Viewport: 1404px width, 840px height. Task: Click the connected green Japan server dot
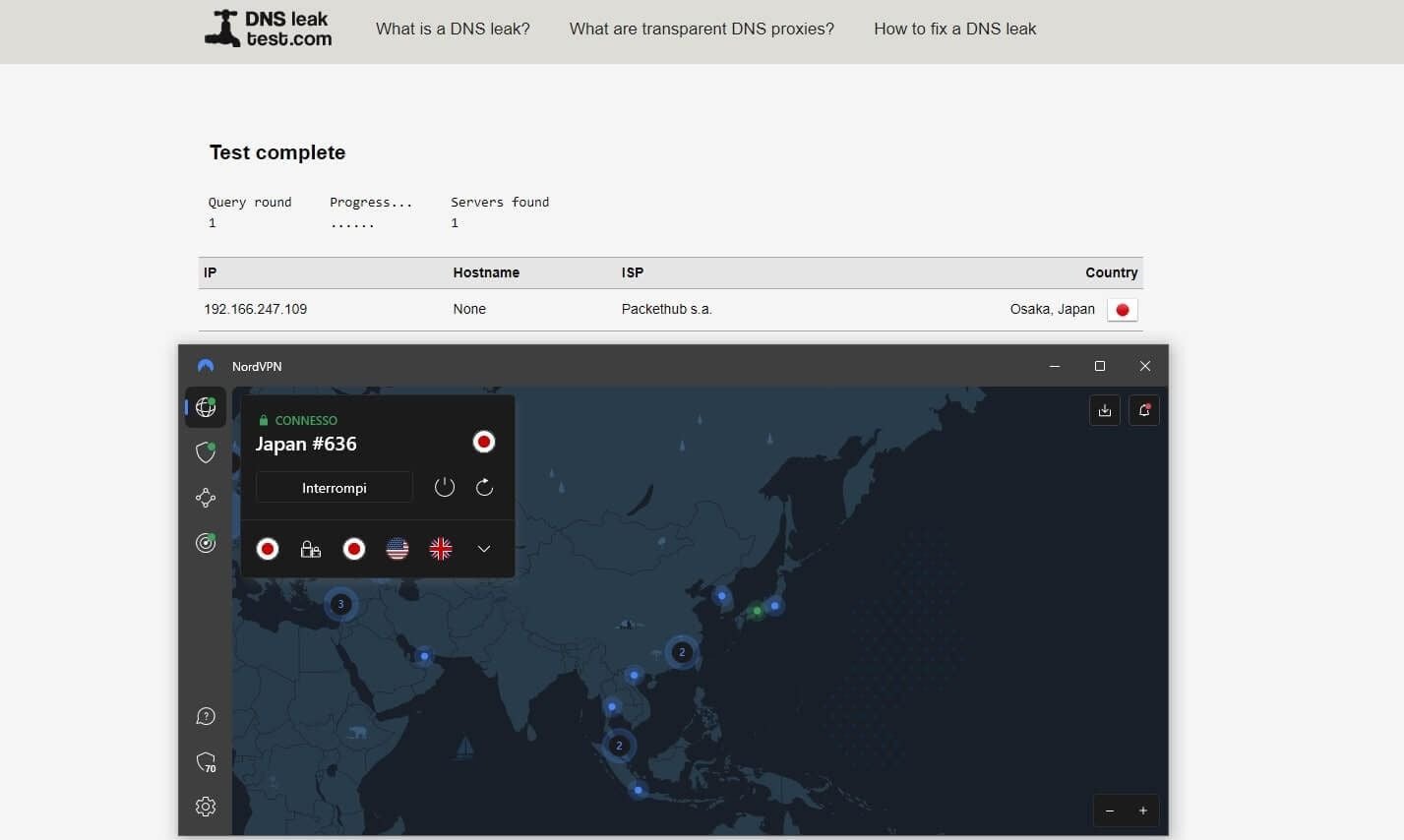tap(757, 611)
